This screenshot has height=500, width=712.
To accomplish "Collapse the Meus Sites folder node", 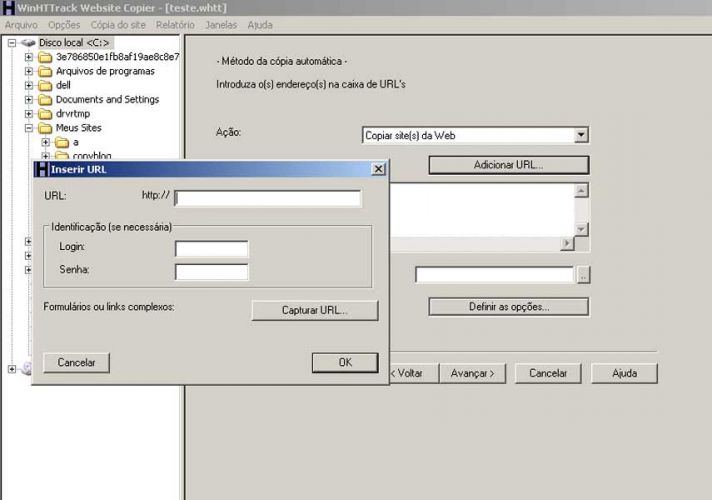I will (29, 128).
